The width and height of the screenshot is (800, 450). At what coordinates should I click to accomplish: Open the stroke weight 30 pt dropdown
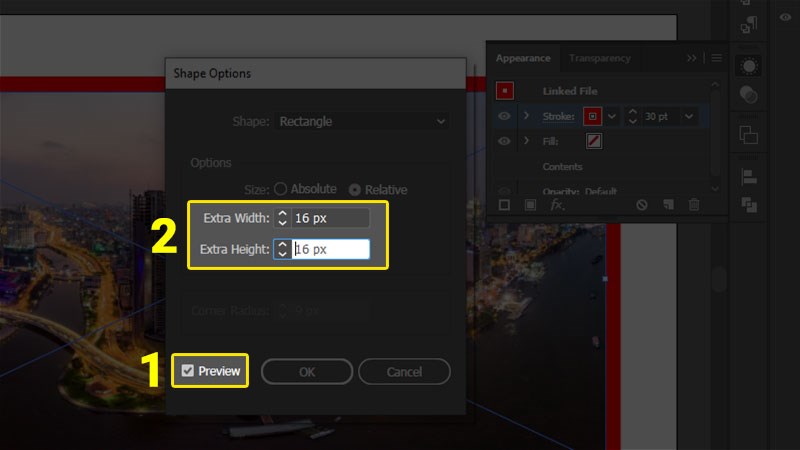(x=689, y=116)
